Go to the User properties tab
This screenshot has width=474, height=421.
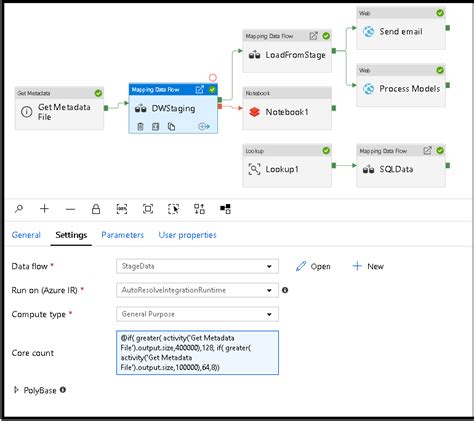click(x=187, y=235)
